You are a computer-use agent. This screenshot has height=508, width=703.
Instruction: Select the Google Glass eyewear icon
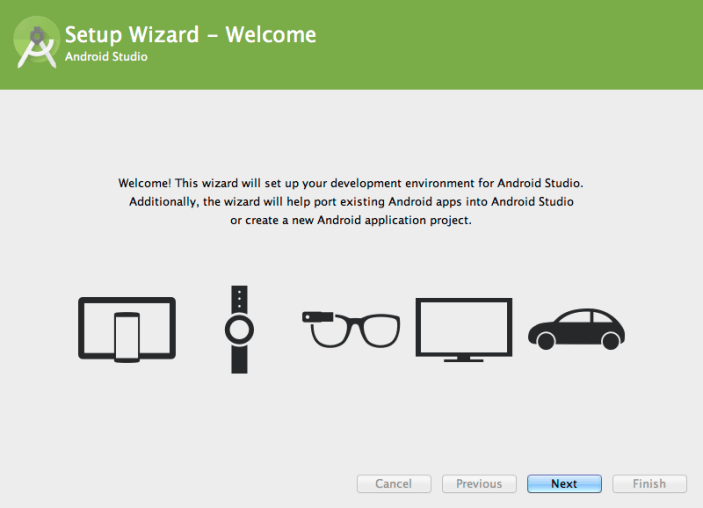[x=351, y=328]
